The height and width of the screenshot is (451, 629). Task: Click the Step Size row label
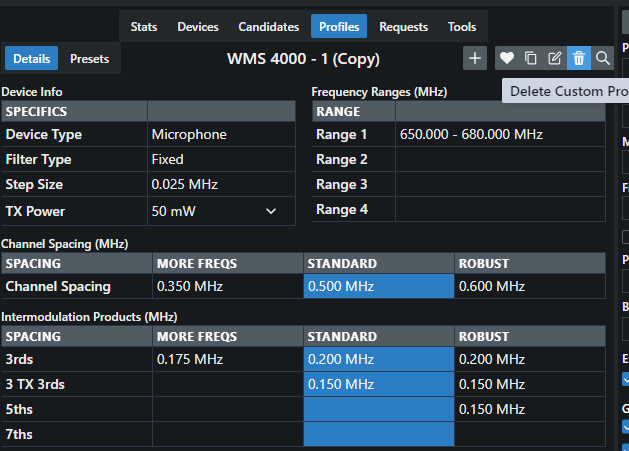34,184
